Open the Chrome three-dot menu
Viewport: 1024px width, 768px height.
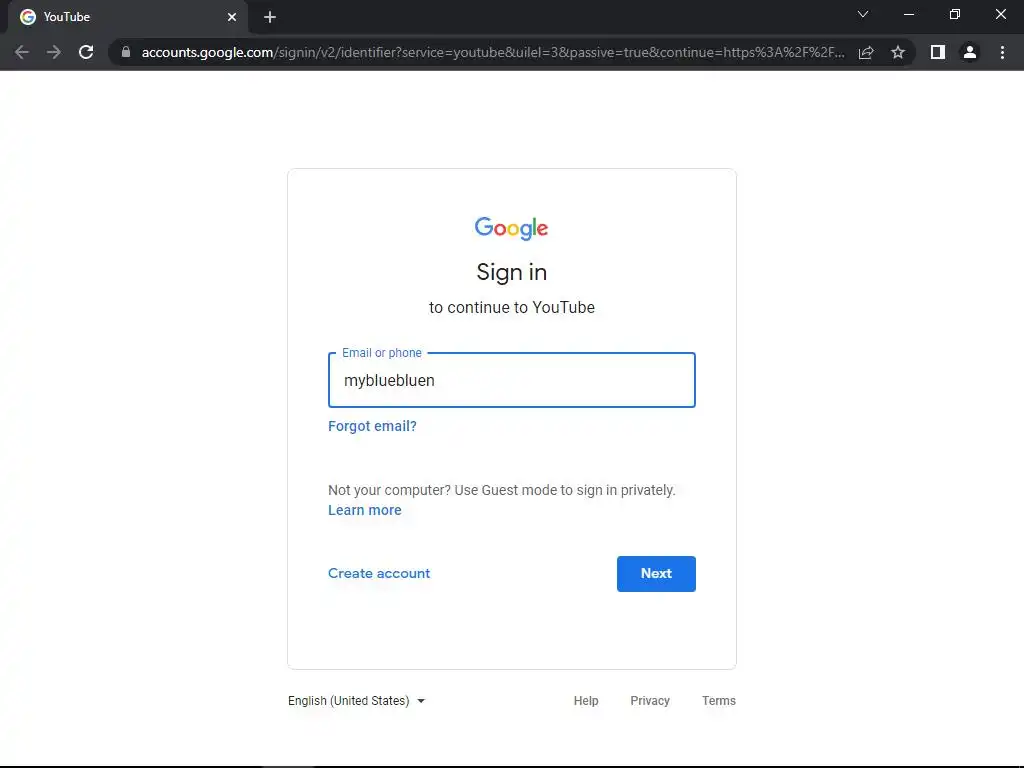(x=1002, y=52)
